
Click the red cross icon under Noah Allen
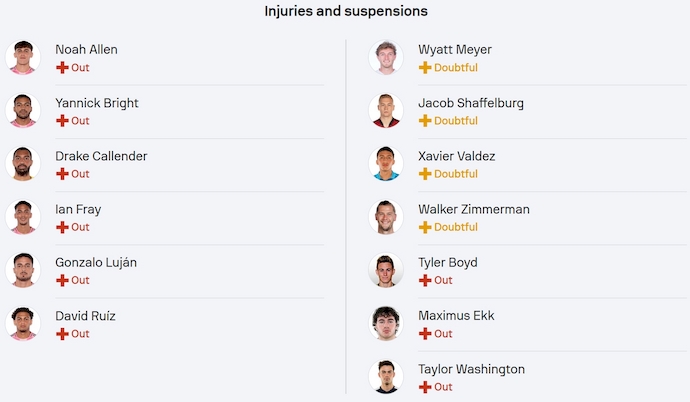coord(62,67)
